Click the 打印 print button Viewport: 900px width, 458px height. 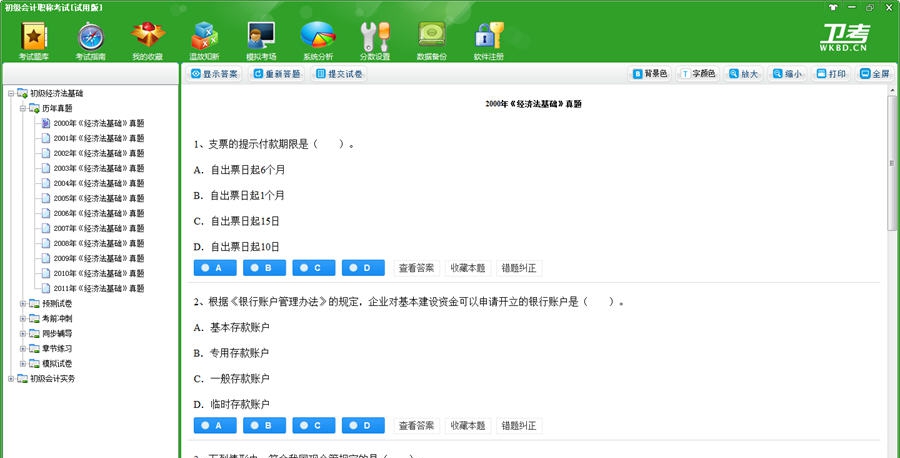click(831, 74)
